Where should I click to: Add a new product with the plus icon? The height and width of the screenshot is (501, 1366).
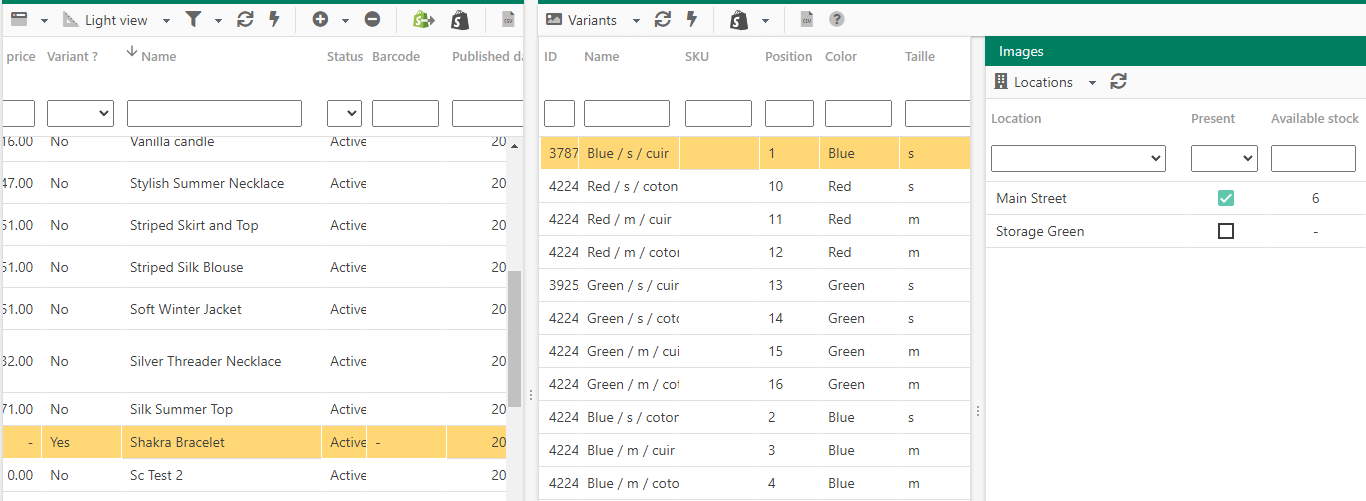pyautogui.click(x=320, y=20)
